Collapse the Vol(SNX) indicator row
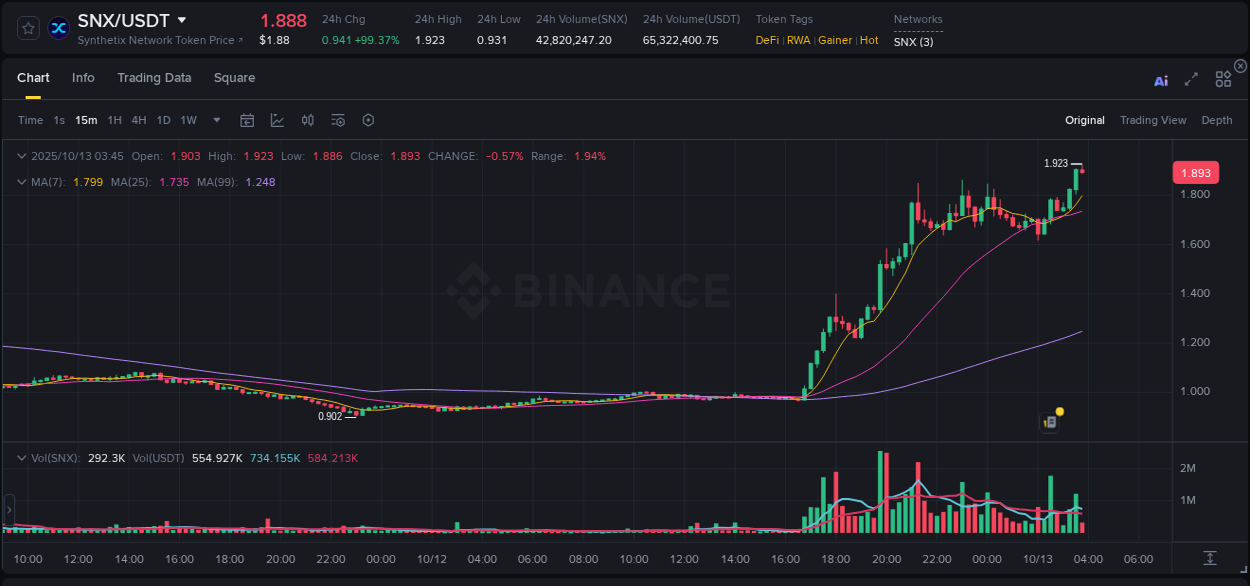 tap(19, 456)
